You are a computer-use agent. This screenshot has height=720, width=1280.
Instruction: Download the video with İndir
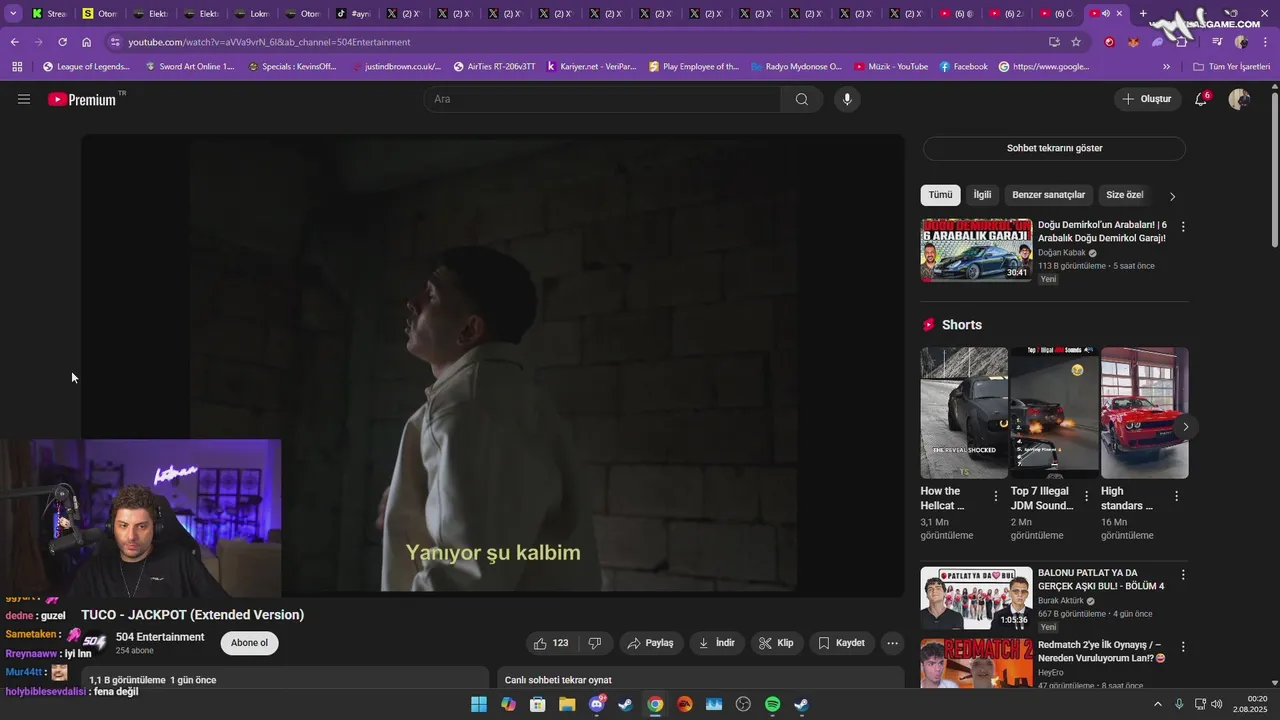pos(717,643)
